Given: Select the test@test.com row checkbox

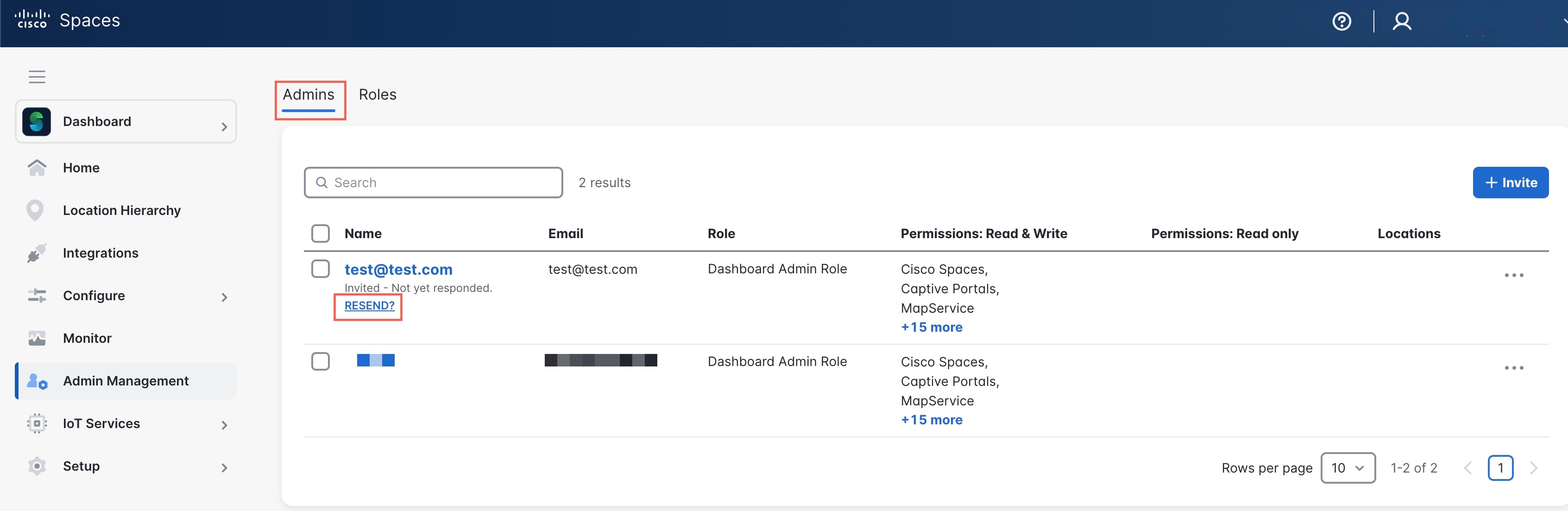Looking at the screenshot, I should (x=320, y=269).
